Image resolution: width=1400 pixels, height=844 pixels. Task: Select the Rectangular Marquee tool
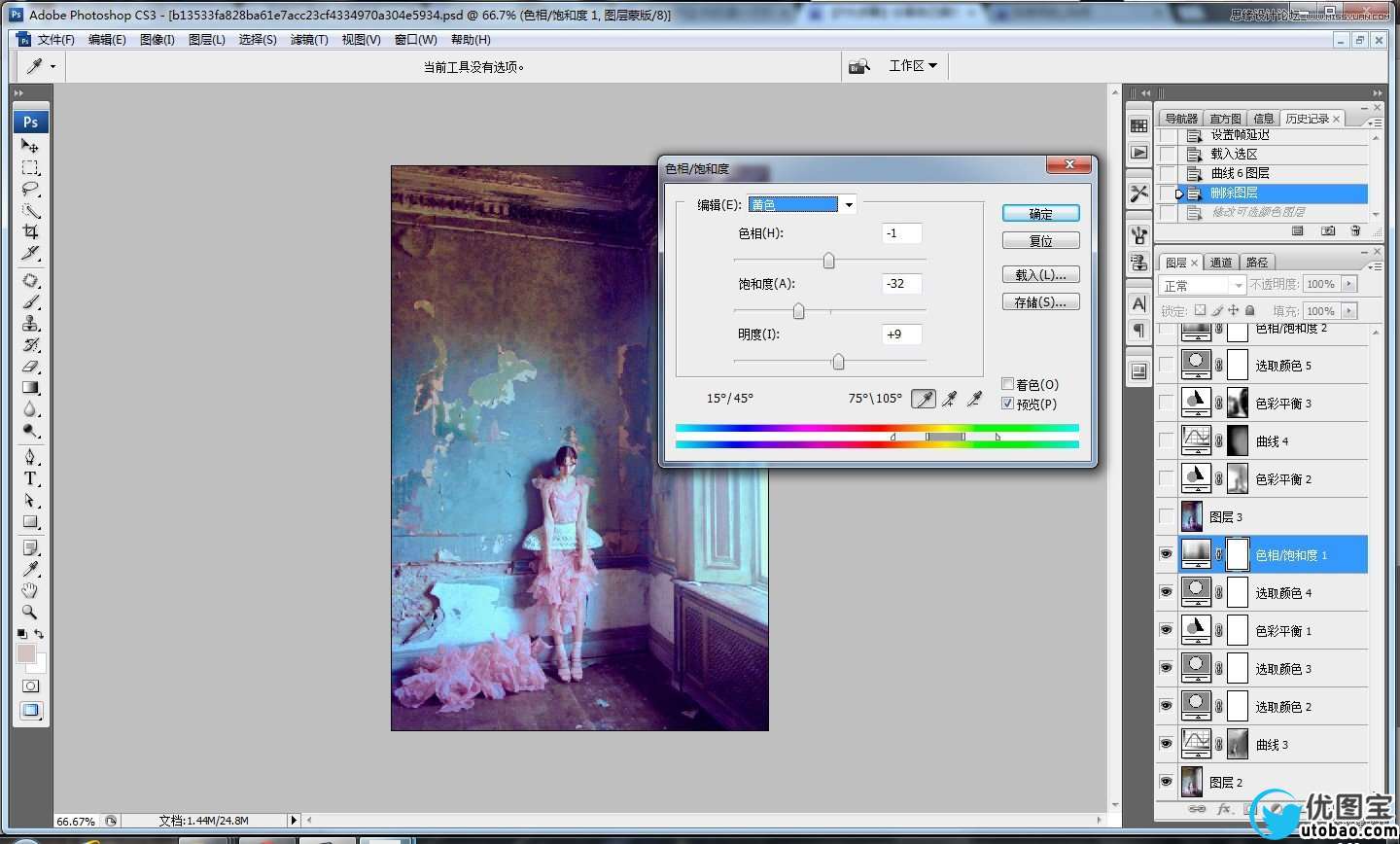(x=30, y=168)
